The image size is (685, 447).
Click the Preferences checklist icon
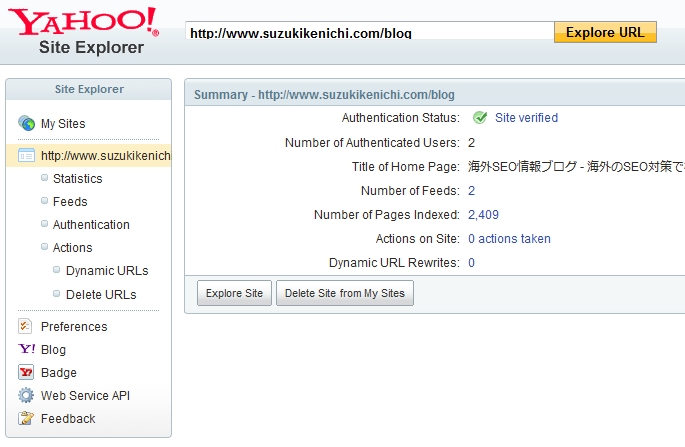pyautogui.click(x=25, y=326)
